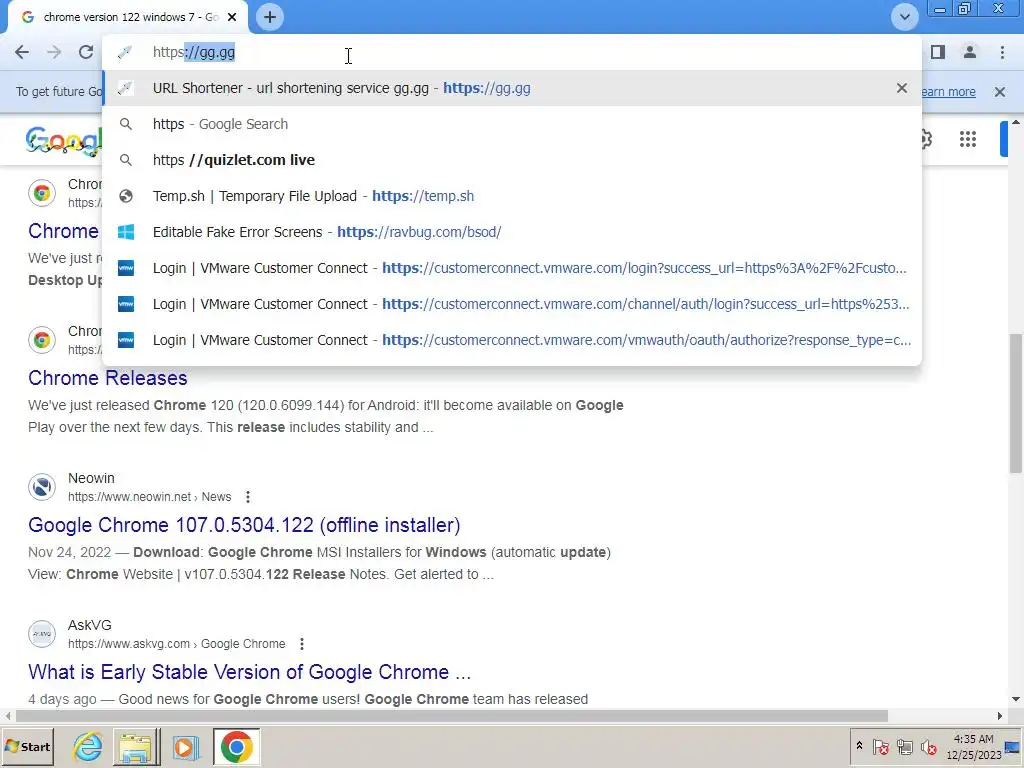Pick the quizlet.com live suggestion
Viewport: 1024px width, 768px height.
[x=512, y=160]
